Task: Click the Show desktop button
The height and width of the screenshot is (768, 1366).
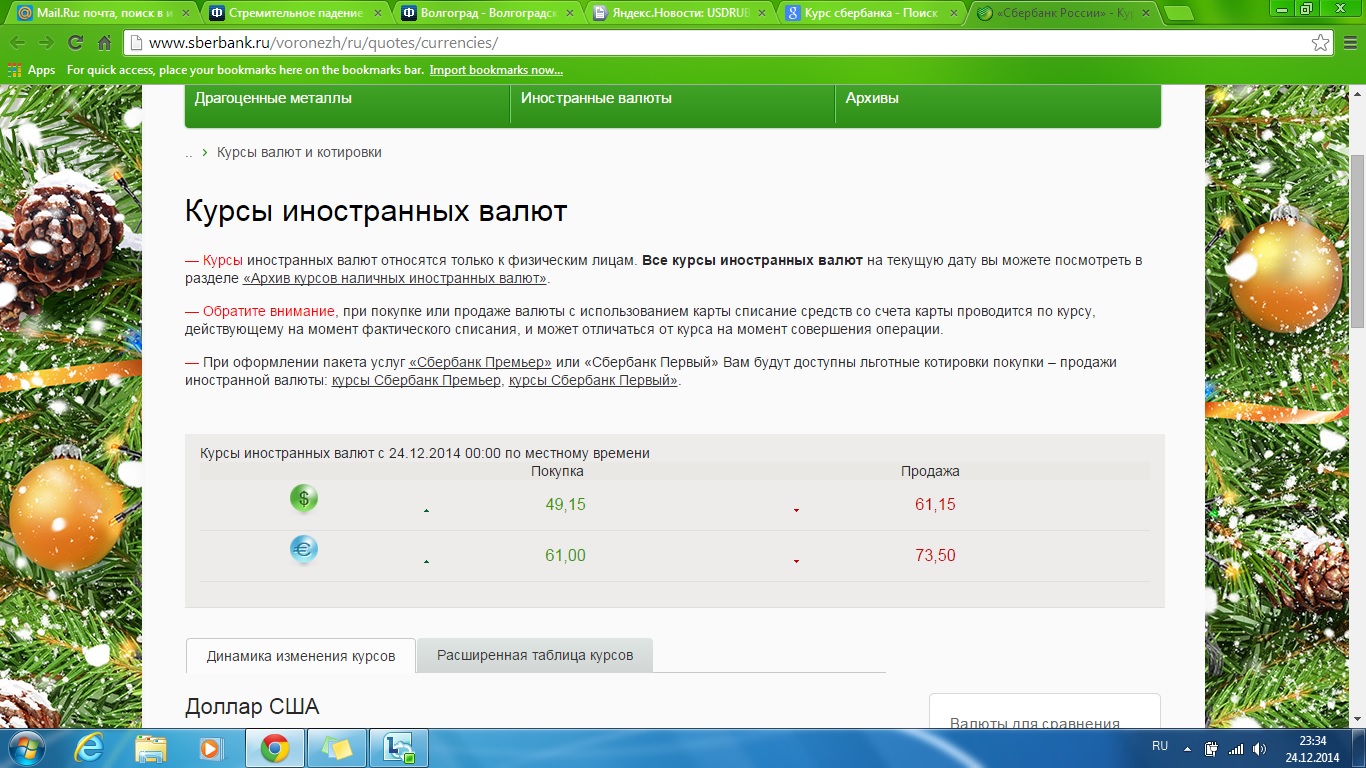Action: [x=1359, y=748]
